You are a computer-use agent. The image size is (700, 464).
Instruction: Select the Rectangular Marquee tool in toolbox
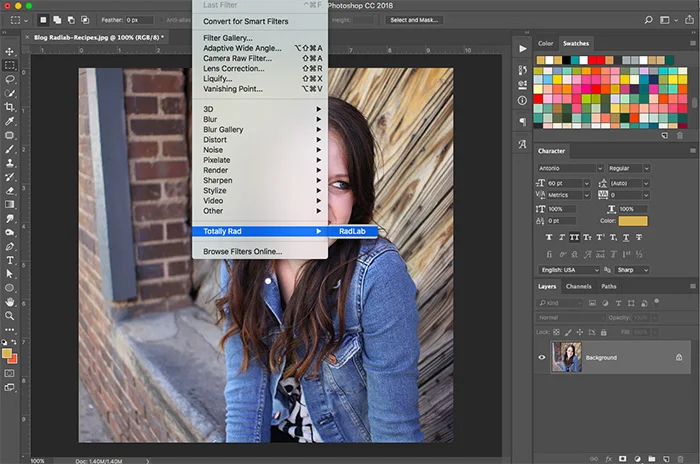pyautogui.click(x=9, y=65)
